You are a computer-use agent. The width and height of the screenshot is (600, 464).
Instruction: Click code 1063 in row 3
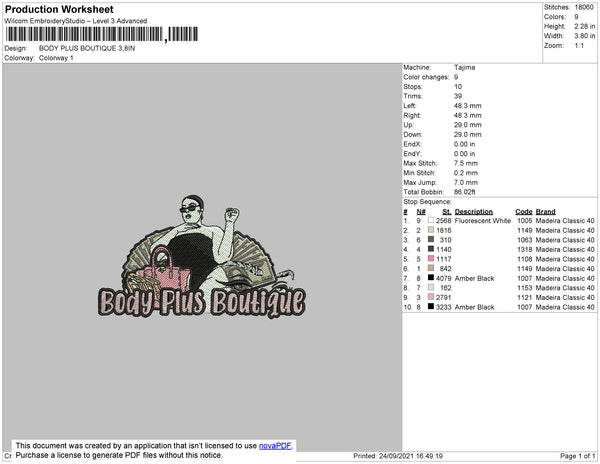coord(525,240)
